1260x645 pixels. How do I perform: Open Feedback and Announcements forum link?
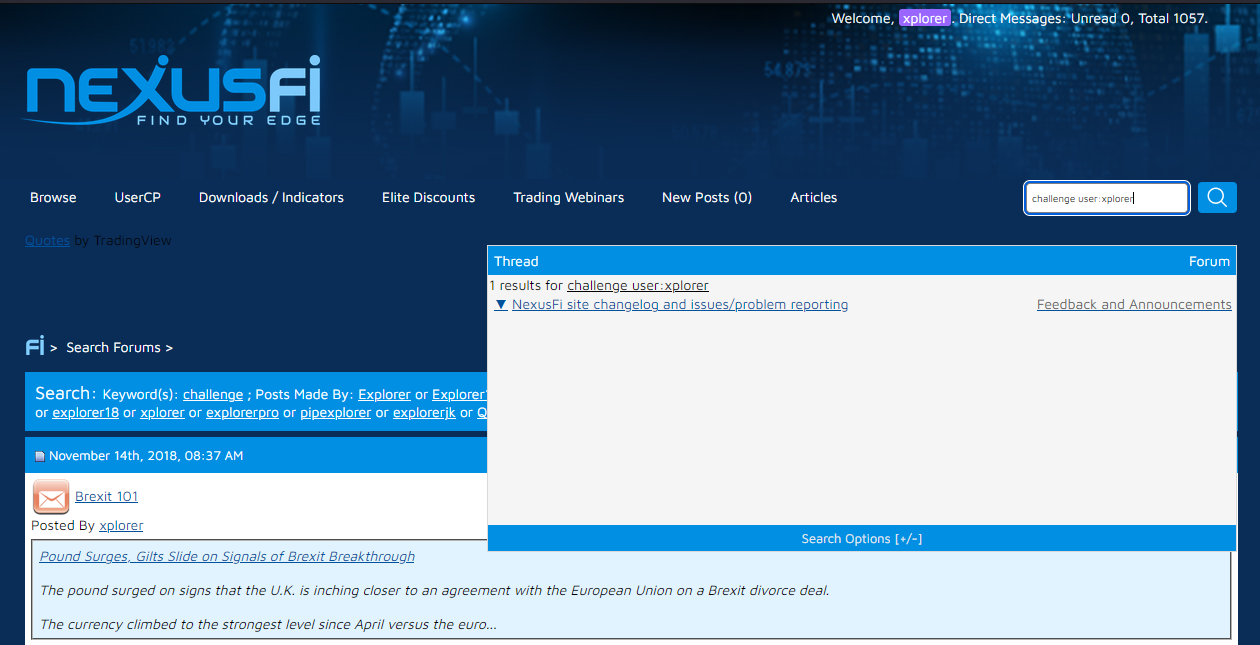1134,305
